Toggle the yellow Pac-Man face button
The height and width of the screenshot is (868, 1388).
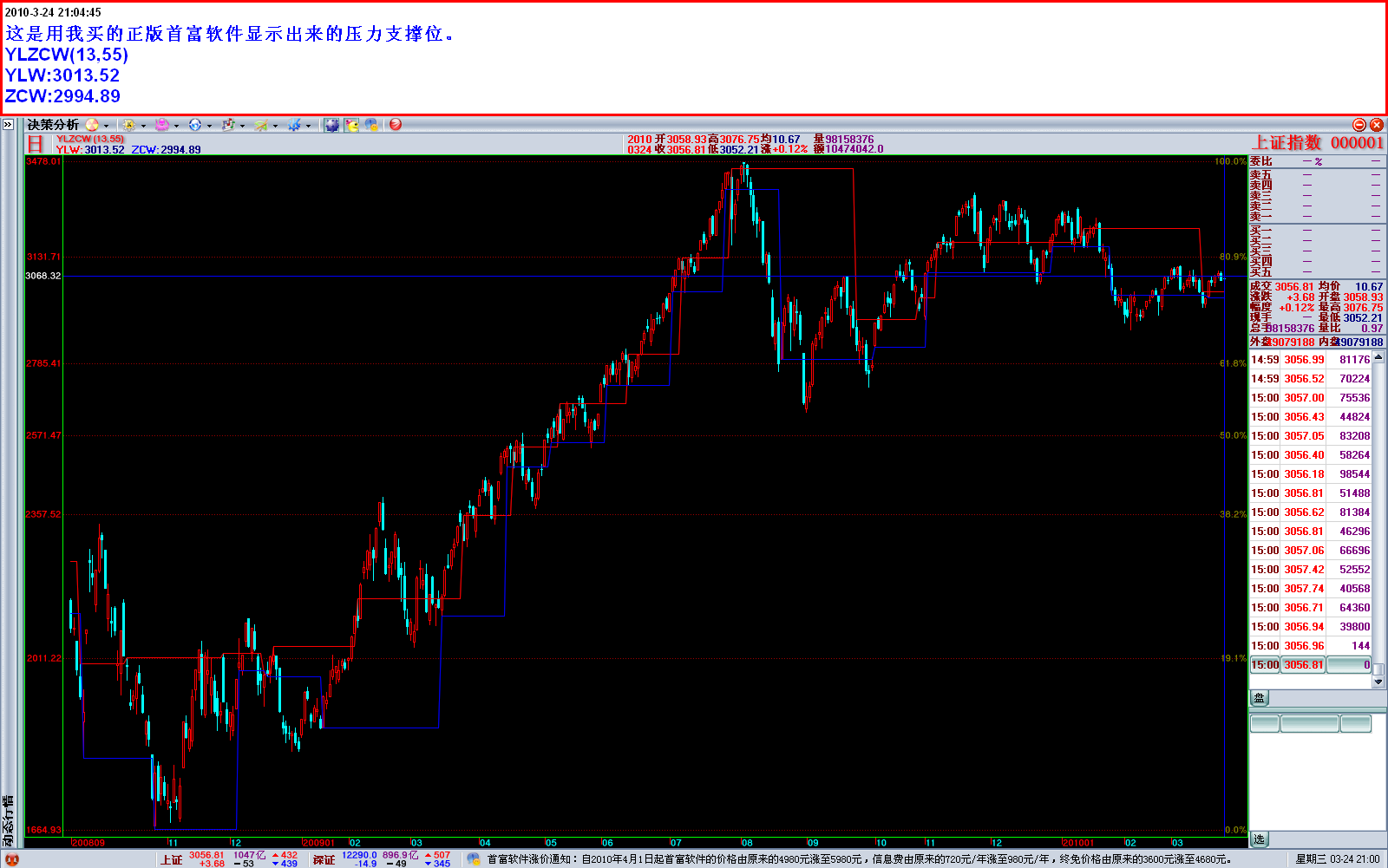(351, 125)
